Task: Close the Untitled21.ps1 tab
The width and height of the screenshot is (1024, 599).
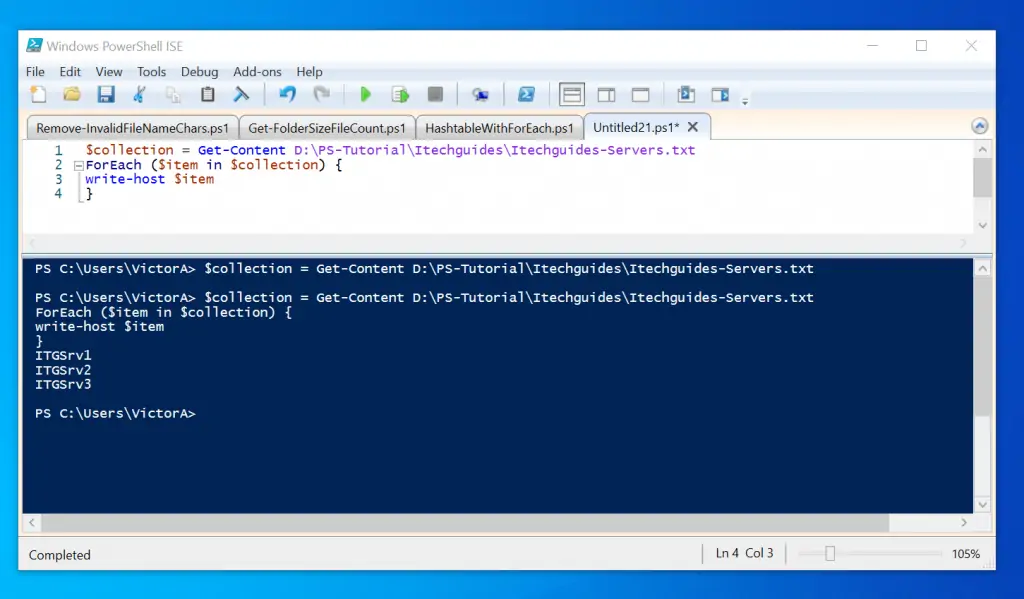Action: click(x=693, y=127)
